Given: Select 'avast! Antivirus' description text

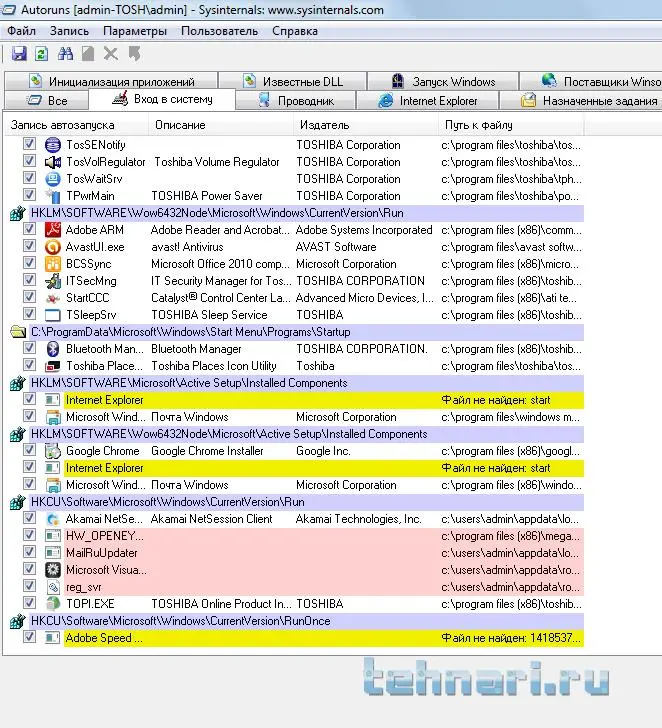Looking at the screenshot, I should click(x=187, y=247).
